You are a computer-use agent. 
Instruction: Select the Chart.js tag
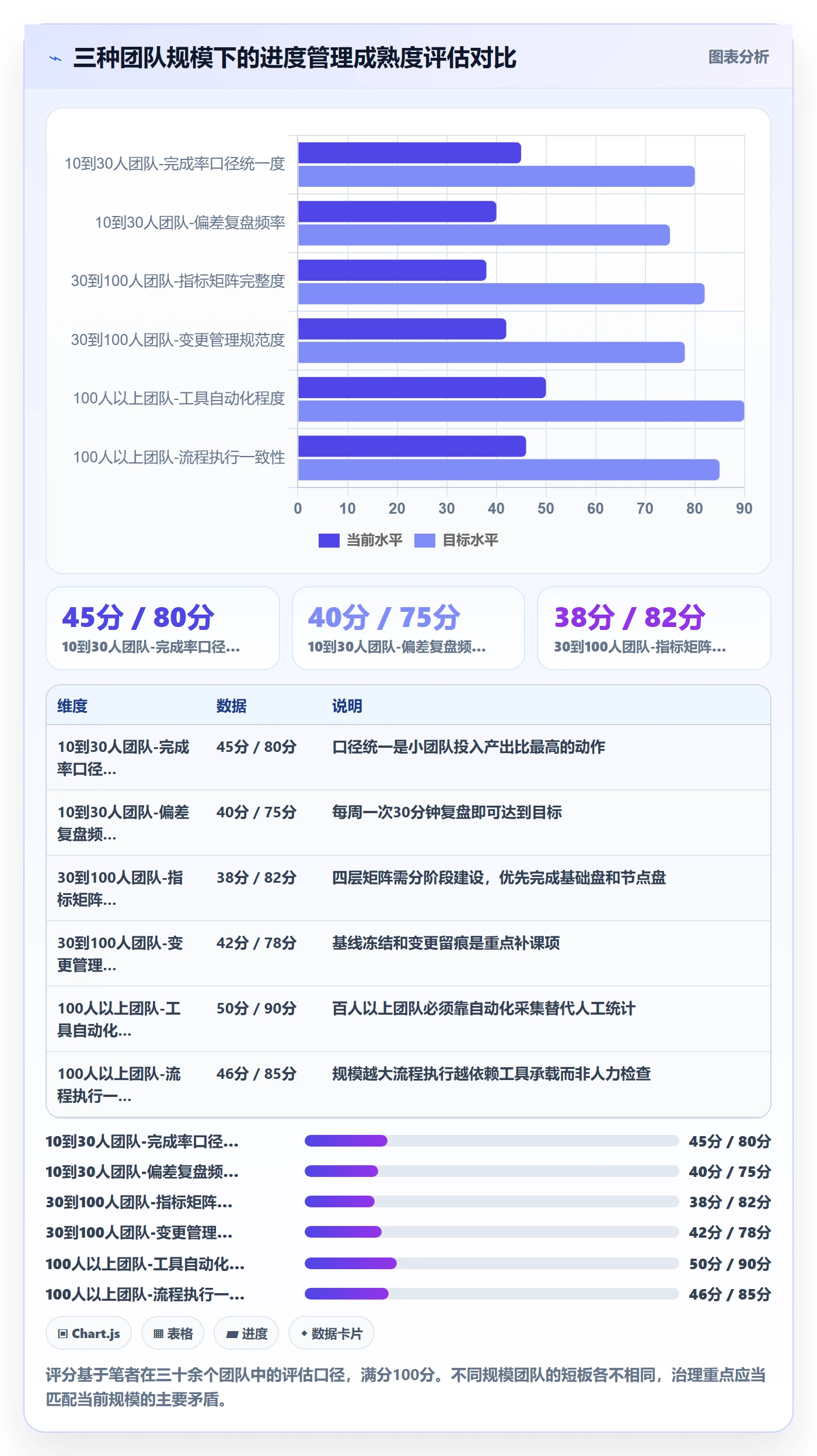click(x=89, y=1333)
